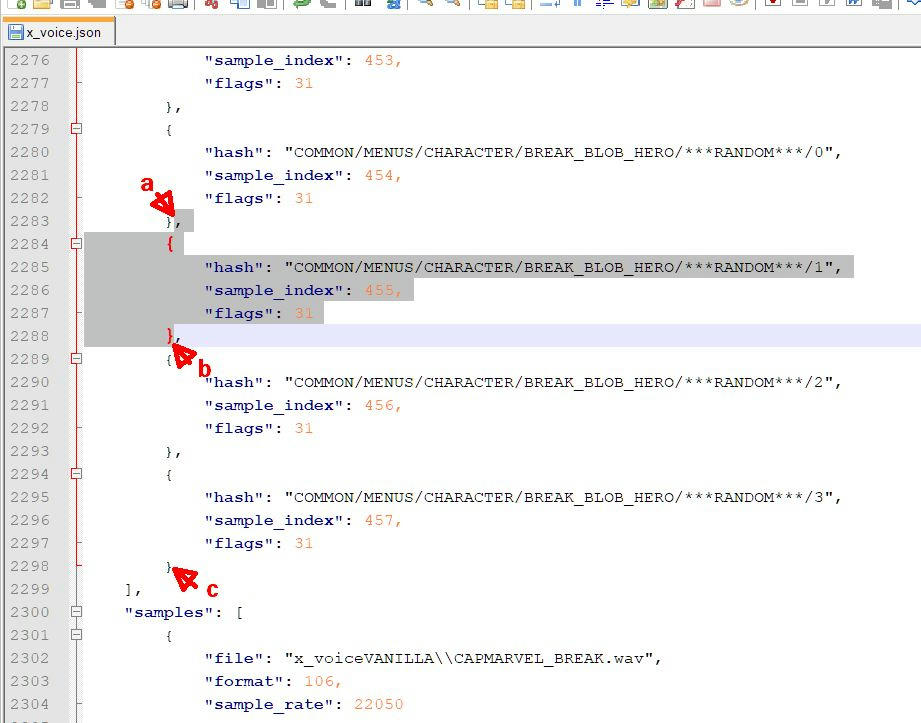Collapse the fold marker at line 2294
The height and width of the screenshot is (723, 921).
click(76, 474)
